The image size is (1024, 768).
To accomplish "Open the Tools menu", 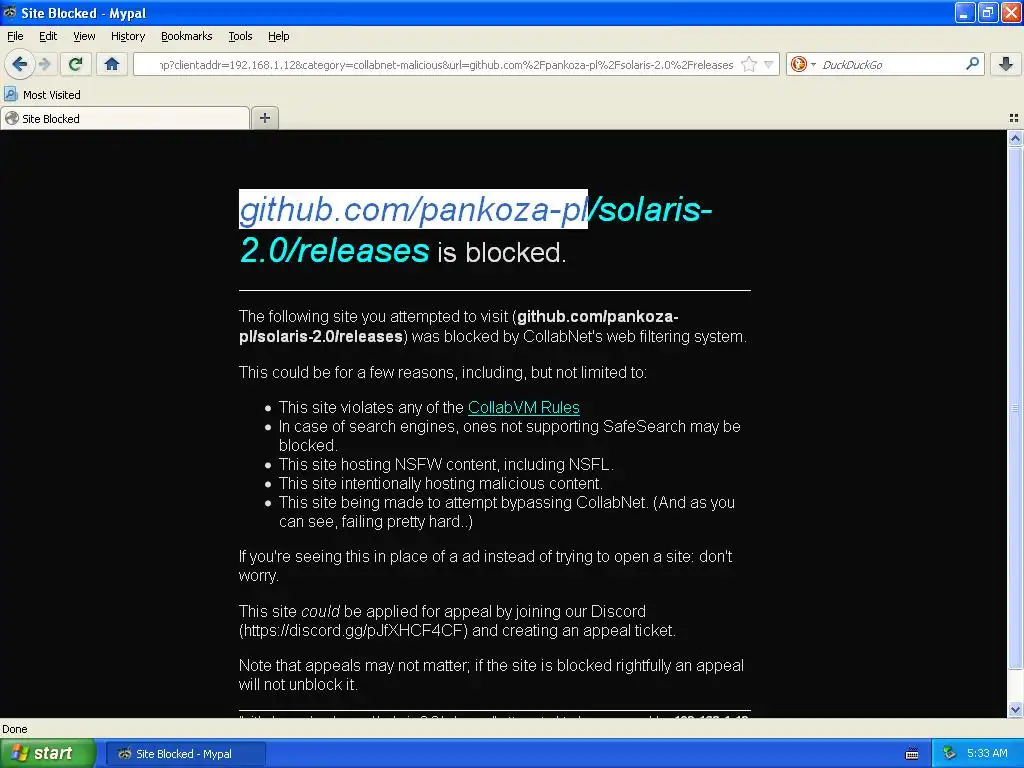I will coord(240,37).
